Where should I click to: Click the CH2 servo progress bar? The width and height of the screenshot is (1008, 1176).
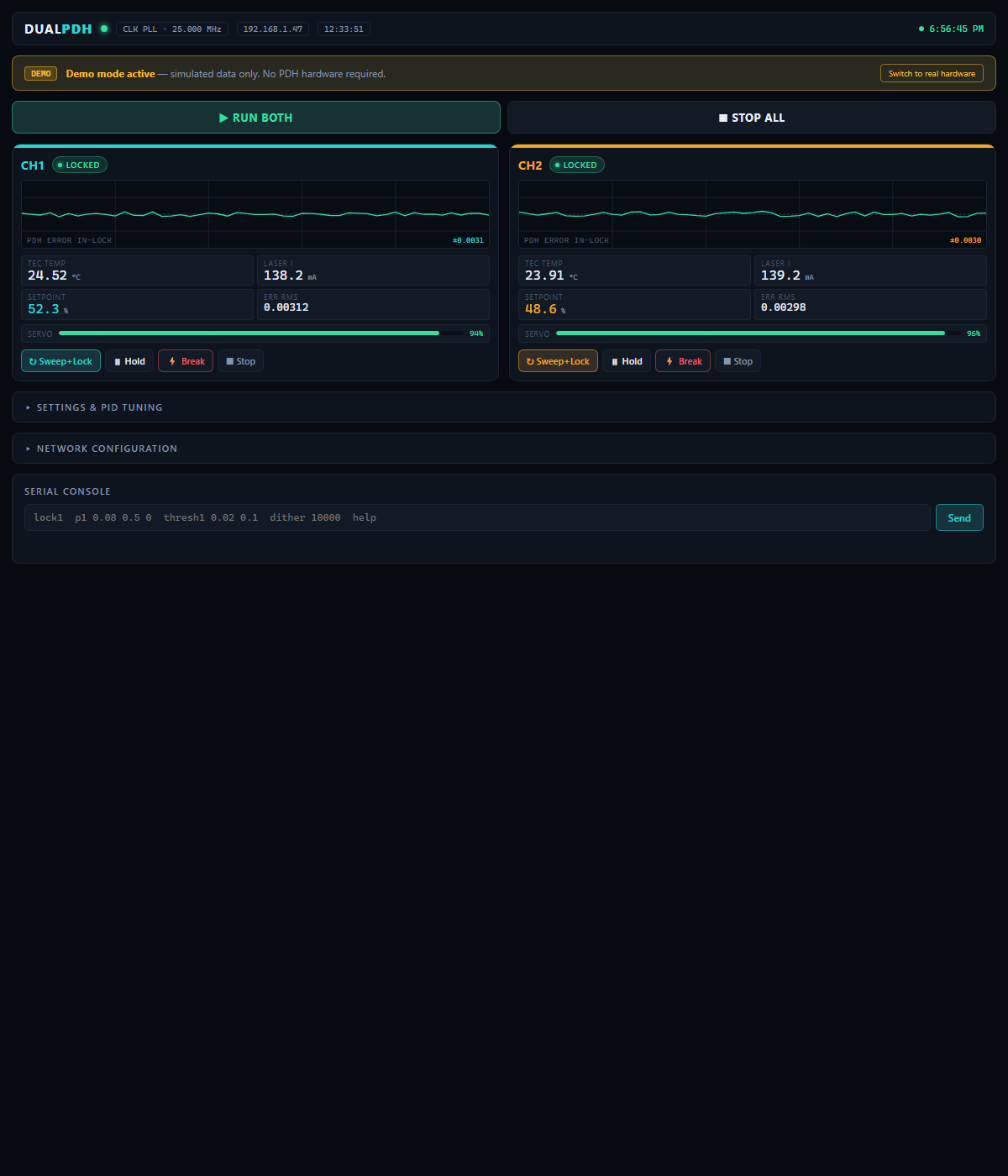pyautogui.click(x=758, y=333)
